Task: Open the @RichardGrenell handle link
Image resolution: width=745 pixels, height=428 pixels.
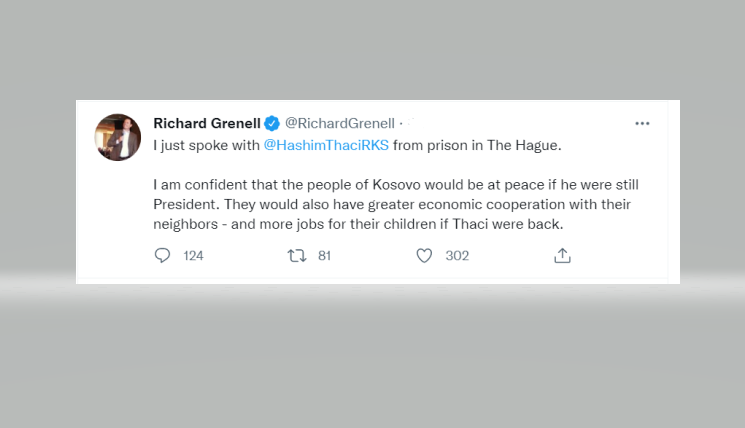Action: point(340,123)
